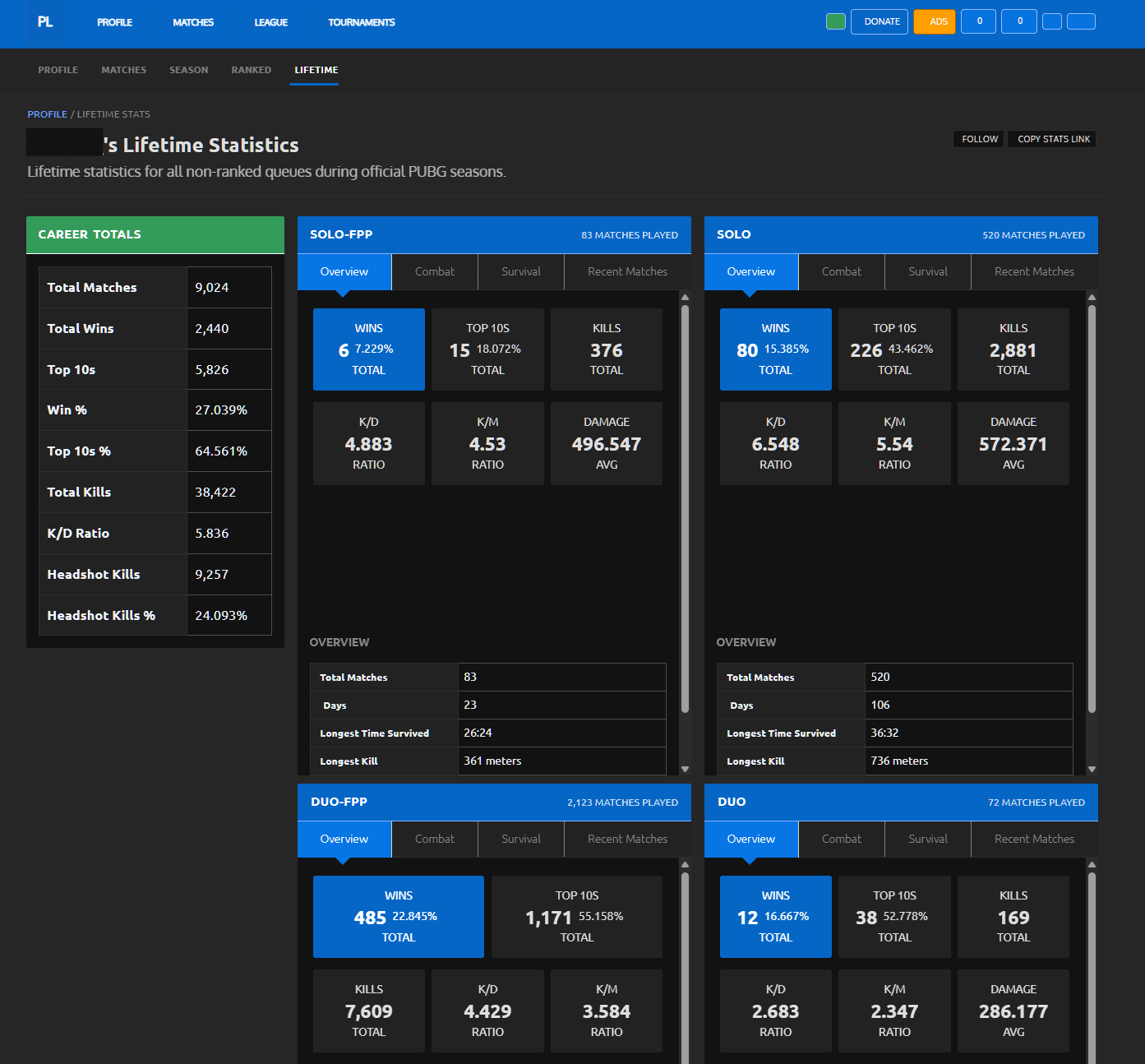The width and height of the screenshot is (1145, 1064).
Task: Click scroll-down arrow in the 520-match SOLO panel
Action: pos(1092,769)
